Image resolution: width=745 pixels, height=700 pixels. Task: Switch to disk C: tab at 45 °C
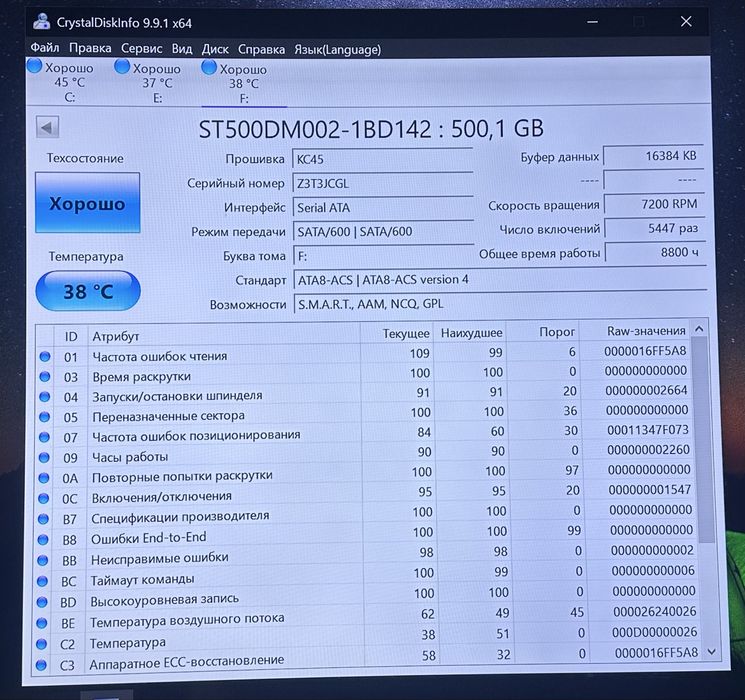click(x=61, y=81)
